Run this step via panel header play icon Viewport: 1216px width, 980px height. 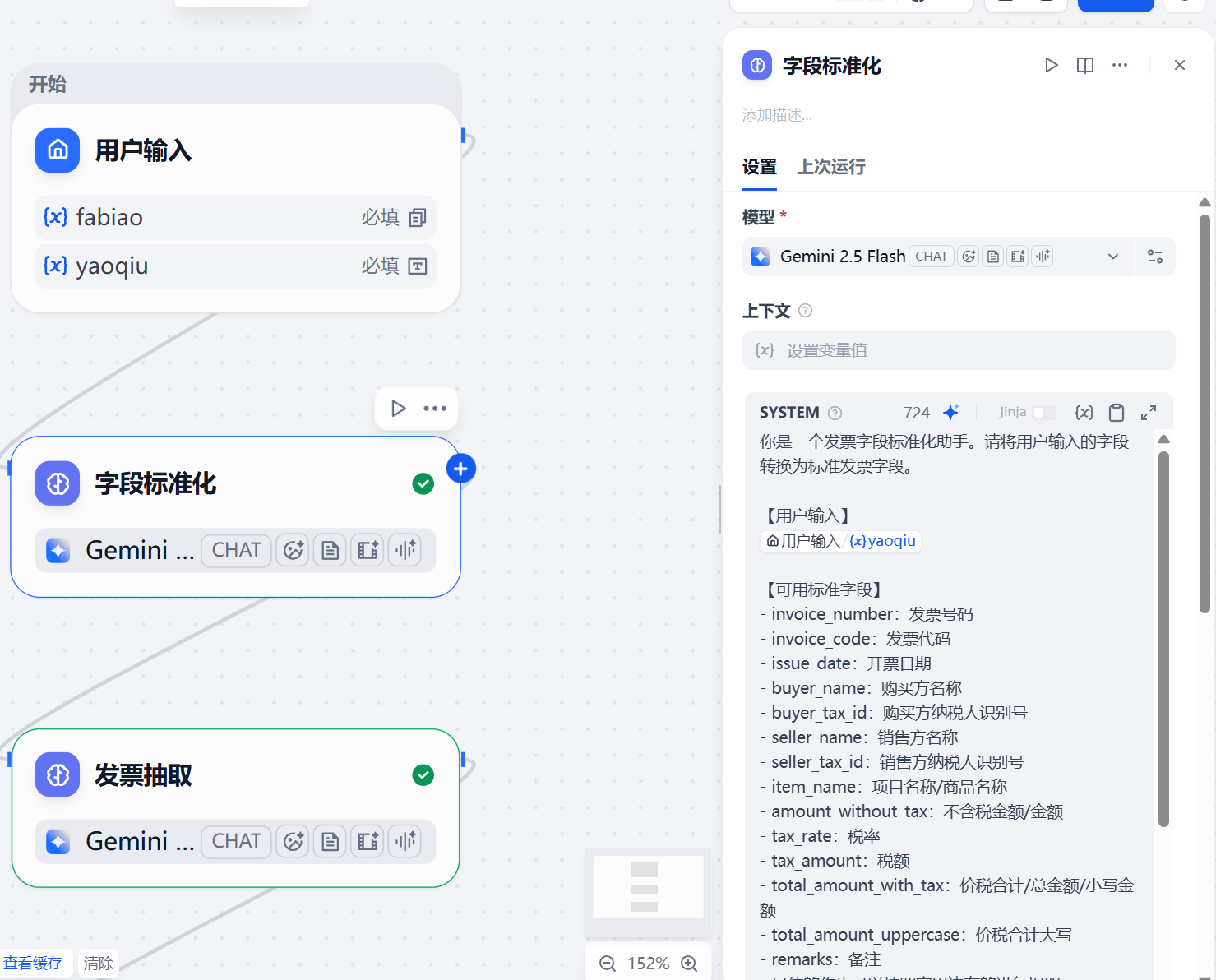[x=1051, y=65]
